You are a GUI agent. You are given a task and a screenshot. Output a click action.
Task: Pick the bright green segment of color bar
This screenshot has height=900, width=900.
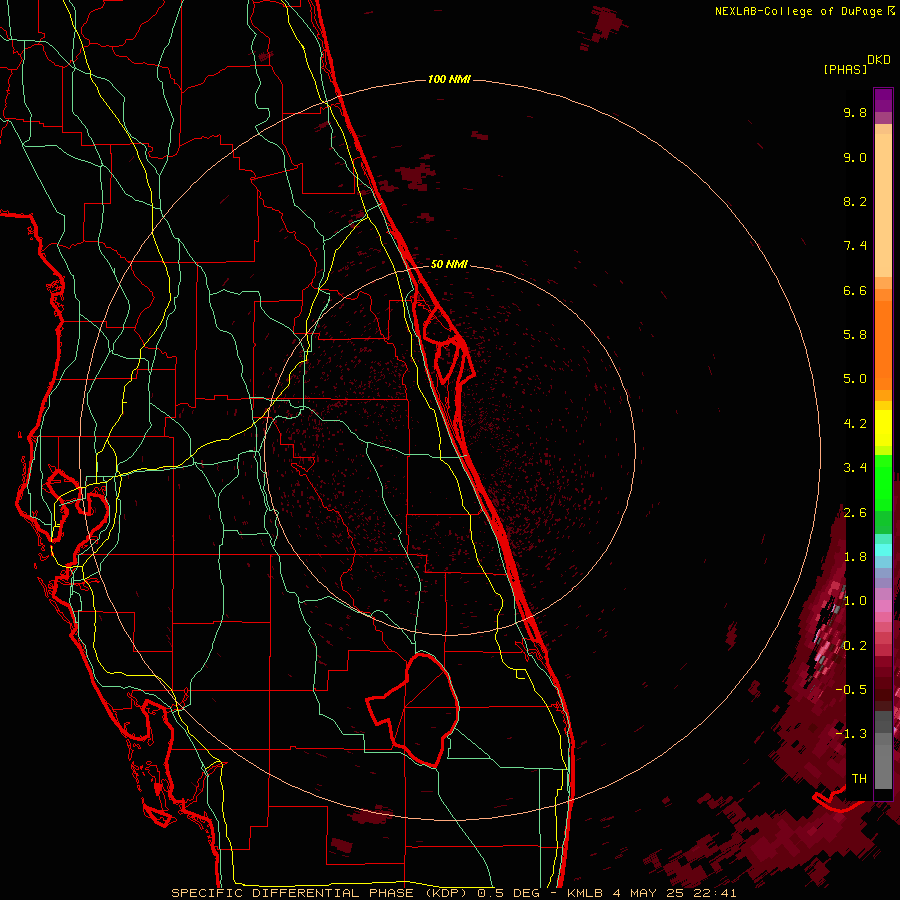coord(883,482)
